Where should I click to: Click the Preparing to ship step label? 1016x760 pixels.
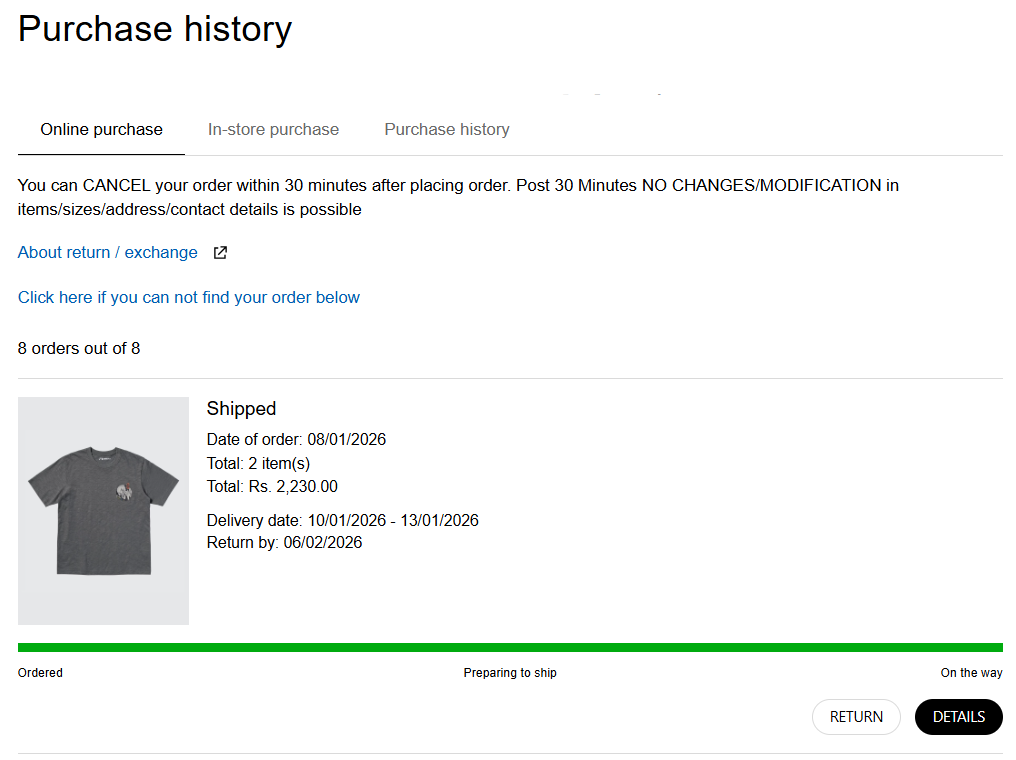510,673
